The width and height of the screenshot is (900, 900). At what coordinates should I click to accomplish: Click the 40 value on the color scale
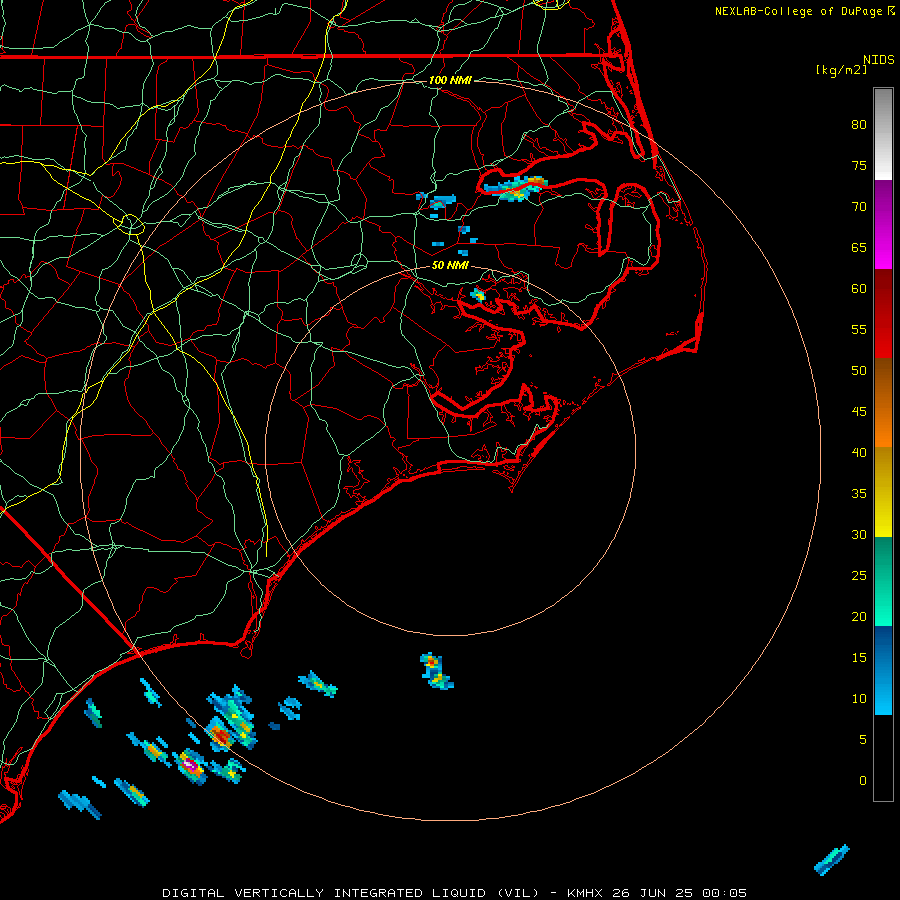tap(859, 453)
